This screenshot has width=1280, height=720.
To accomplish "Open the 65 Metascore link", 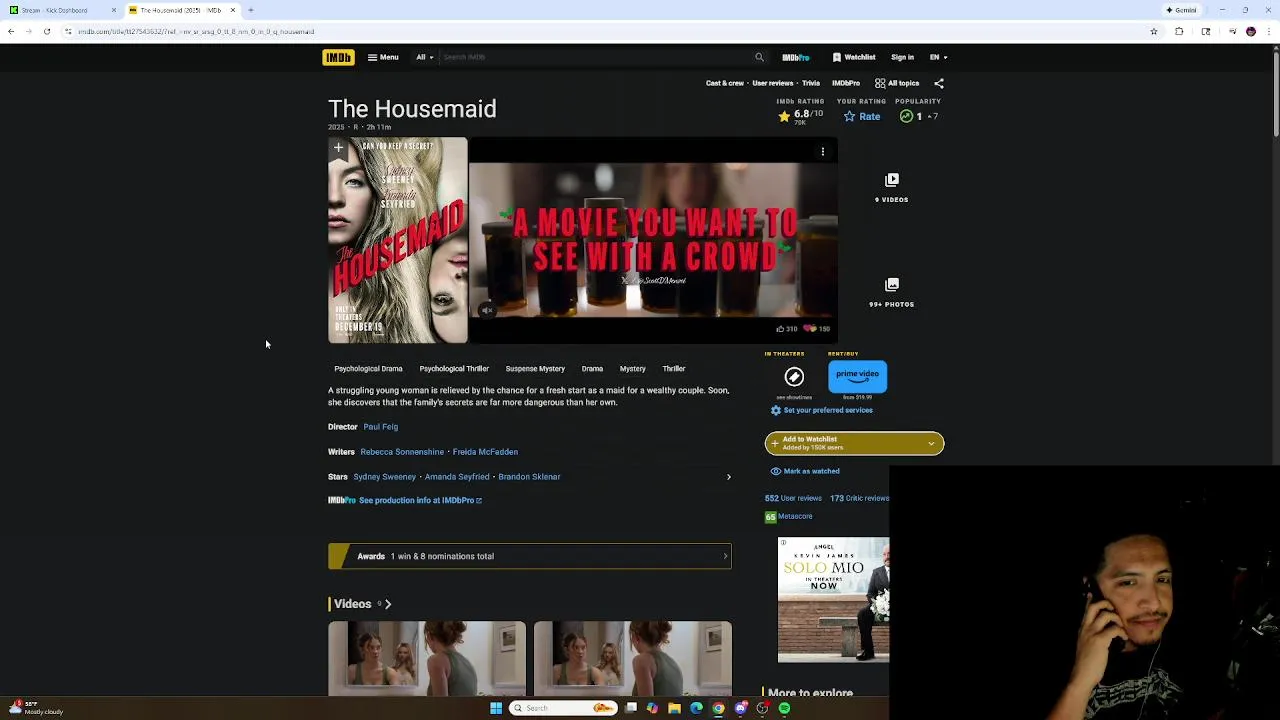I will (789, 517).
